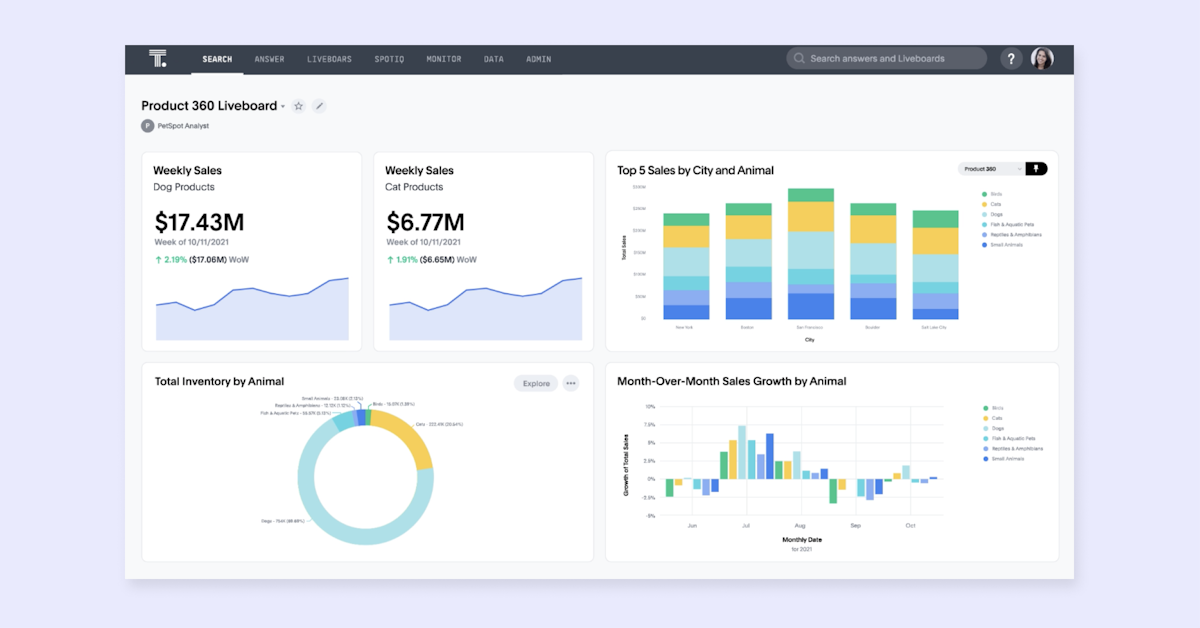Click the pin icon on Top 5 Sales chart

1037,168
